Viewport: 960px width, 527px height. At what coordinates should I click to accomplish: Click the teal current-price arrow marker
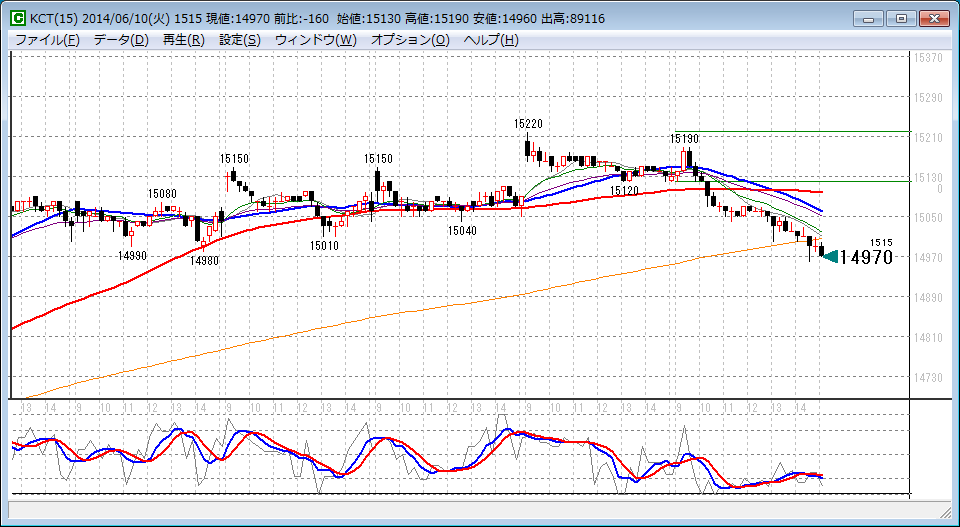click(829, 258)
